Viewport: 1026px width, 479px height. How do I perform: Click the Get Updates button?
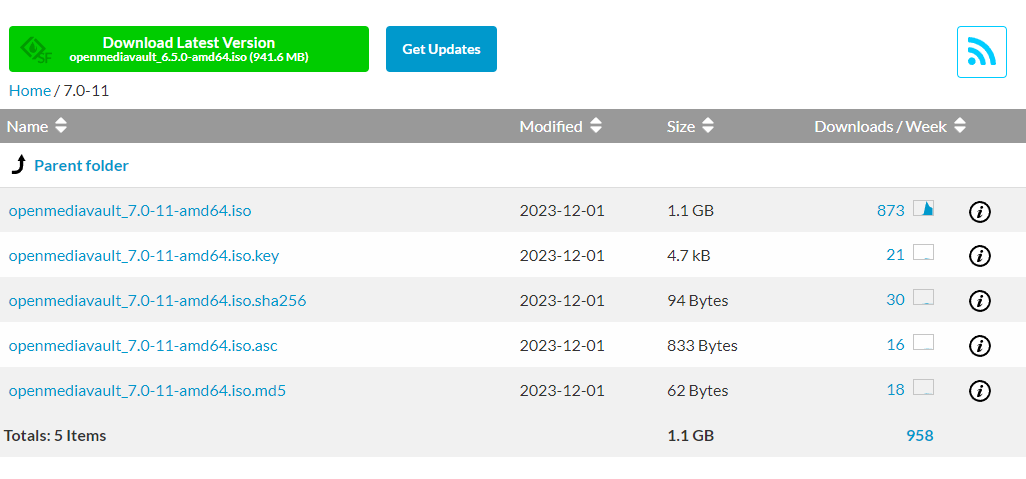tap(441, 49)
